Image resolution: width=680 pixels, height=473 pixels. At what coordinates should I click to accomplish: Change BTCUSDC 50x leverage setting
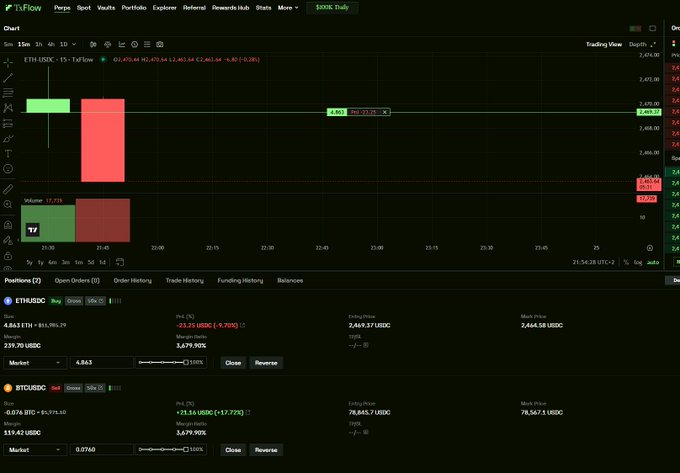tap(95, 388)
